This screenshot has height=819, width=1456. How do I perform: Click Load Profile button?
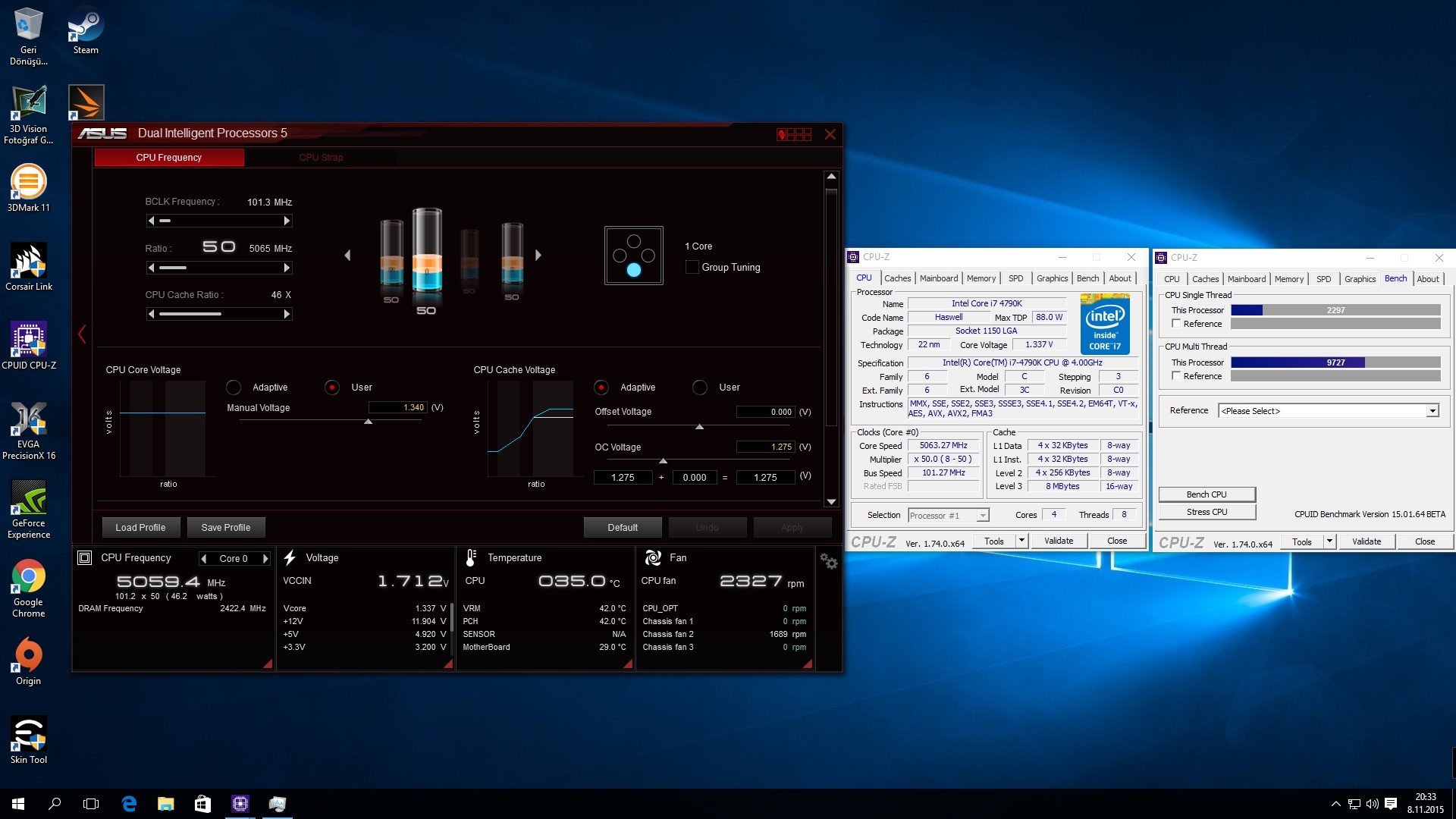140,528
